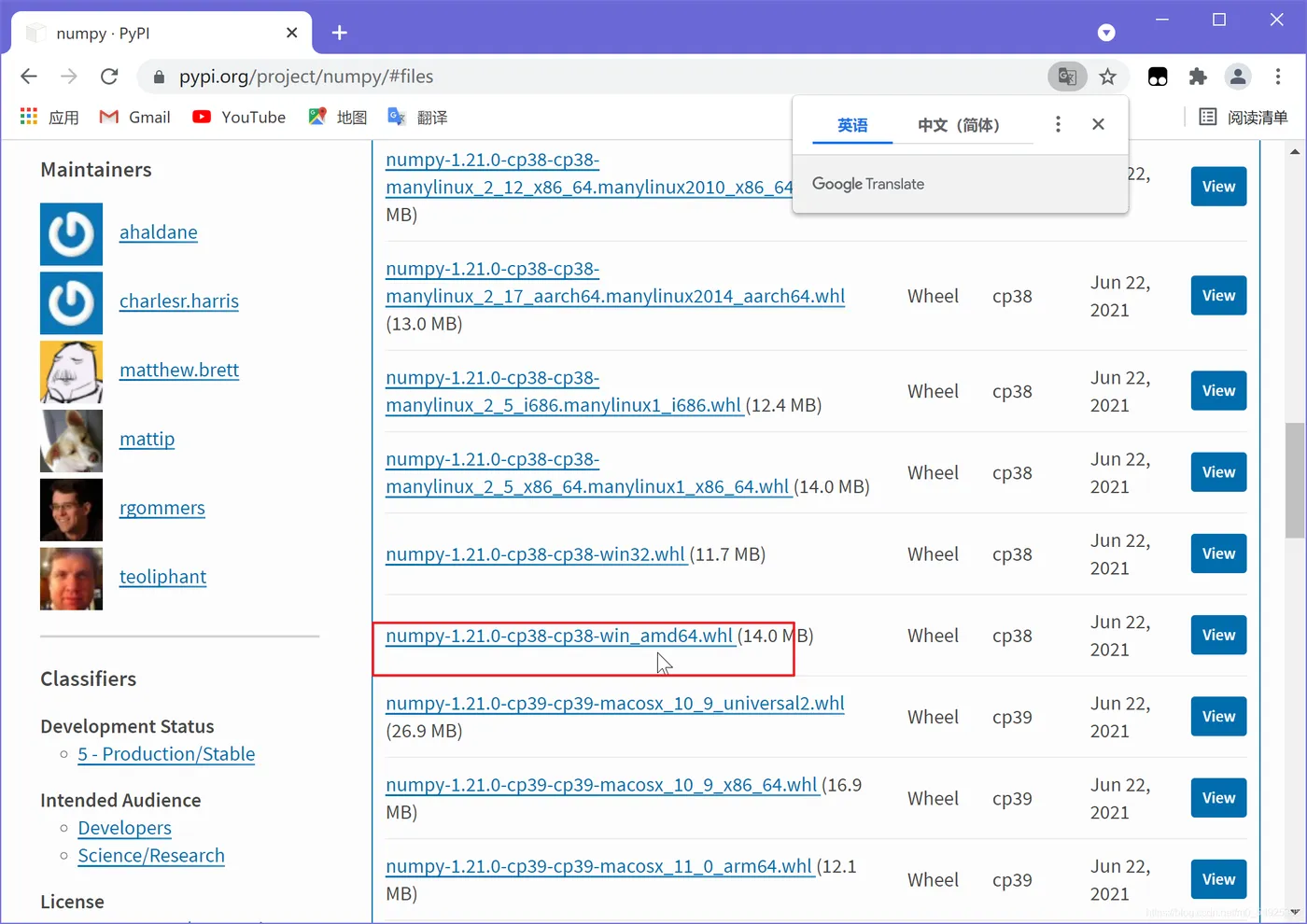Screen dimensions: 1307x924
Task: View hashes for macosx_11_0_arm64 wheel
Action: (x=1219, y=880)
